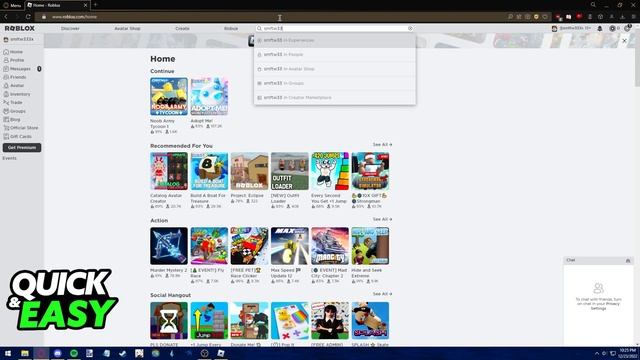
Task: Open the notifications bell
Action: click(600, 29)
